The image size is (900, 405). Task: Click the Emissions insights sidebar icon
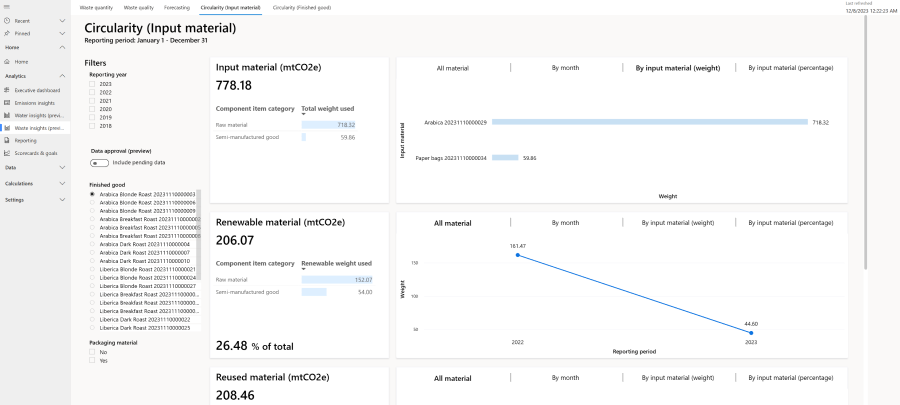(7, 103)
